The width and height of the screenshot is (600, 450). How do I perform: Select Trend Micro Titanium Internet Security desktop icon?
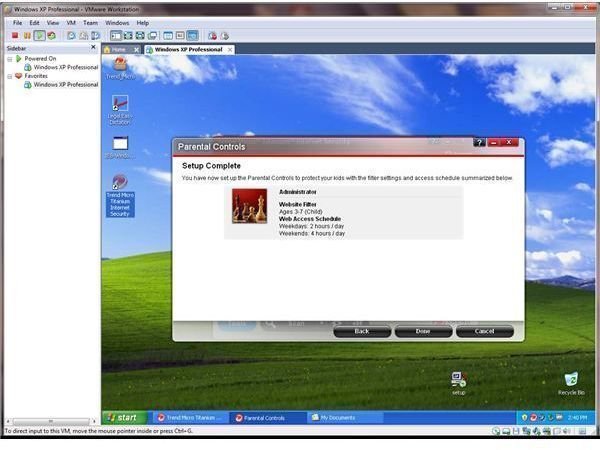click(x=120, y=196)
